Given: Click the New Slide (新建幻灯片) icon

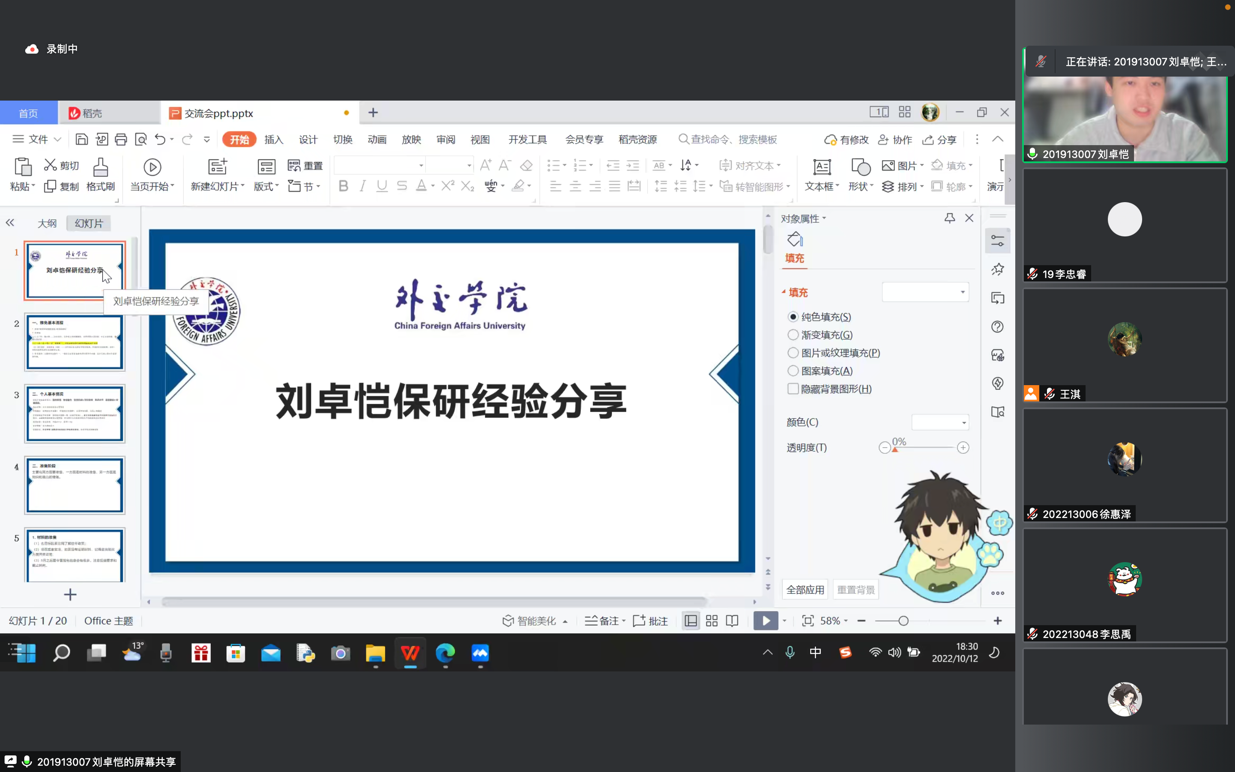Looking at the screenshot, I should [x=217, y=168].
